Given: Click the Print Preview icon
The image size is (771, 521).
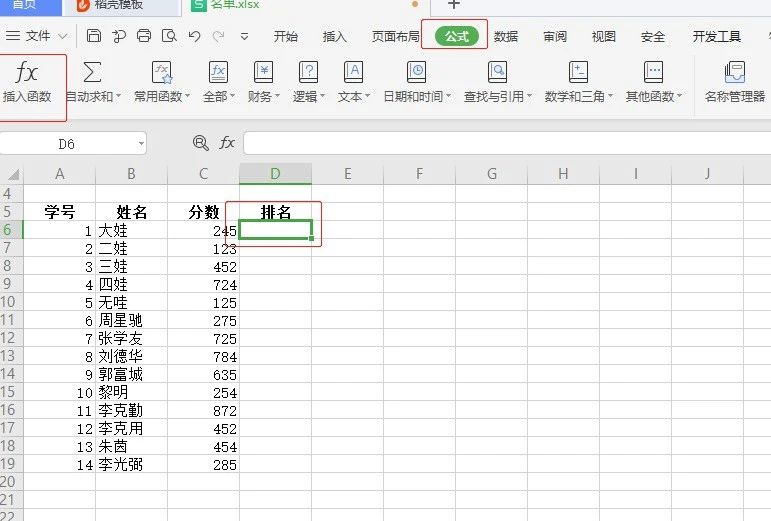Looking at the screenshot, I should tap(169, 36).
